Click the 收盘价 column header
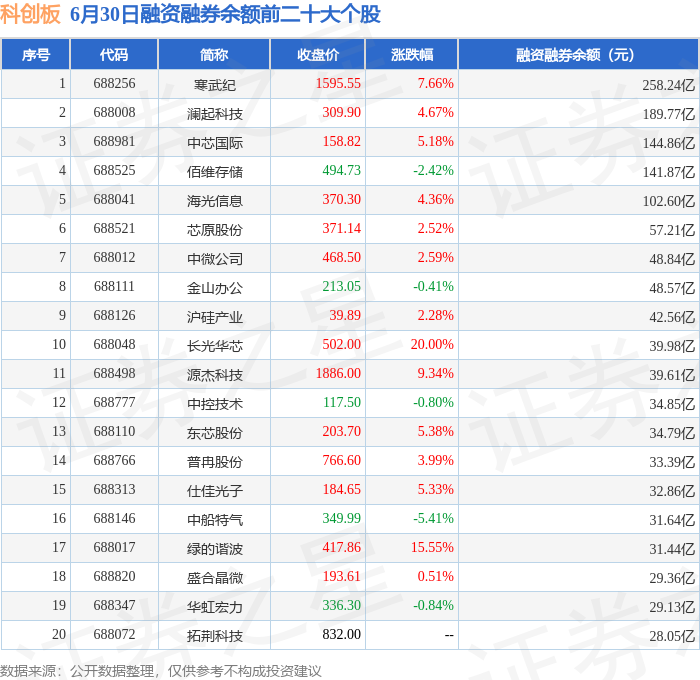This screenshot has width=700, height=680. pyautogui.click(x=318, y=54)
